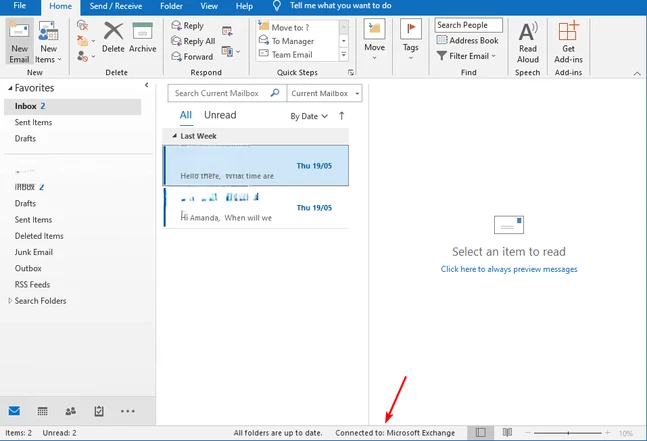Collapse the Last Week group

tap(175, 136)
